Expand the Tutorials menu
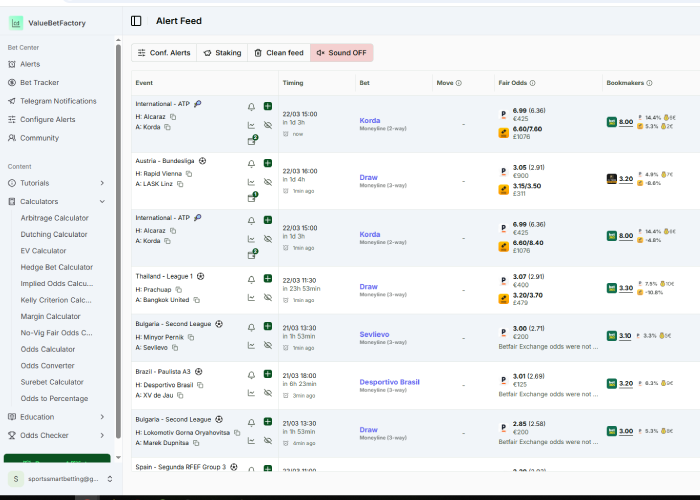 (x=57, y=183)
